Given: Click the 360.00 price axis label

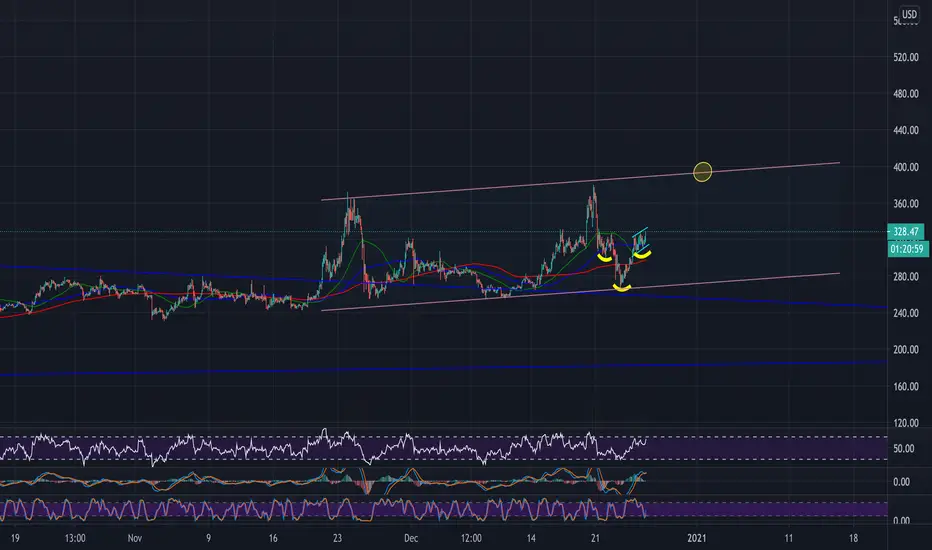Looking at the screenshot, I should tap(906, 204).
